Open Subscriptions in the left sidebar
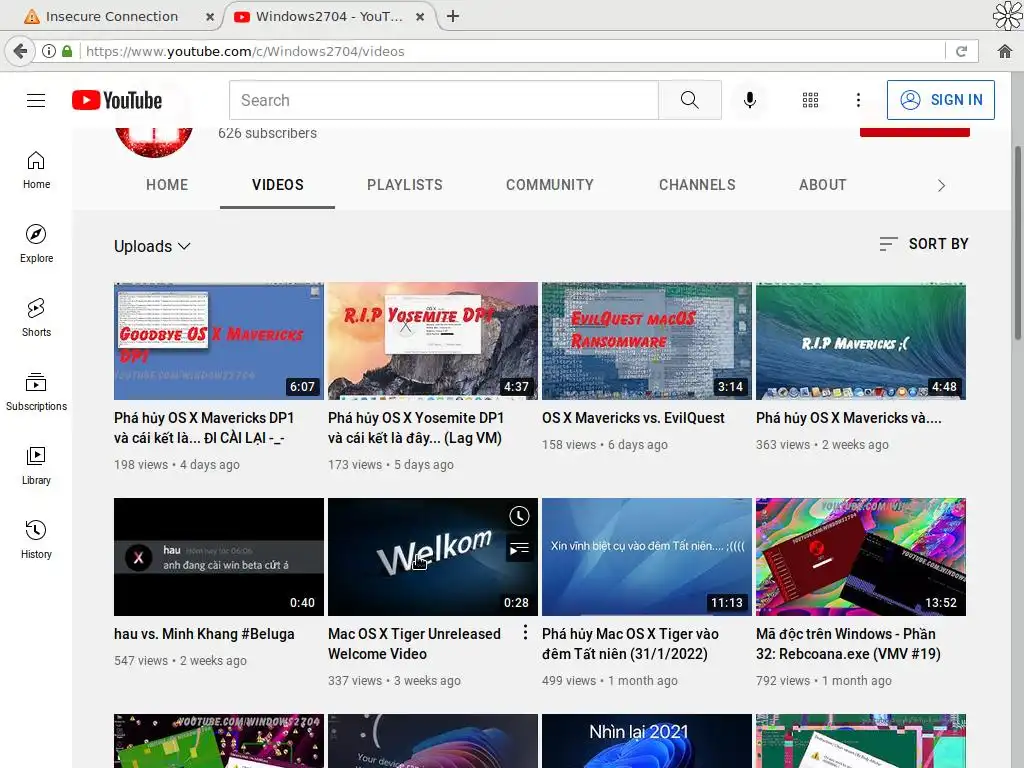This screenshot has height=768, width=1024. pyautogui.click(x=36, y=391)
